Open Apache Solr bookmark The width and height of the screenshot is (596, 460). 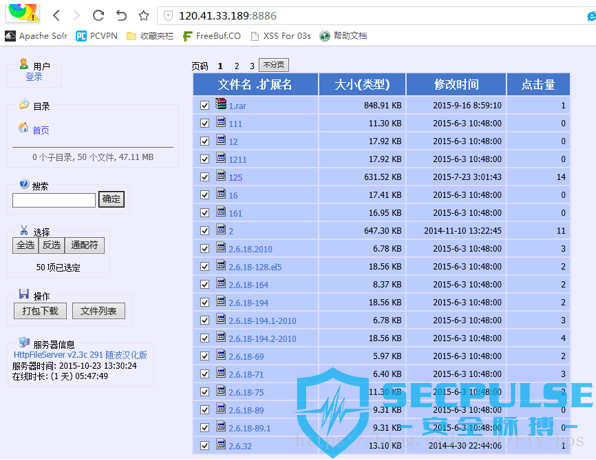[x=36, y=36]
